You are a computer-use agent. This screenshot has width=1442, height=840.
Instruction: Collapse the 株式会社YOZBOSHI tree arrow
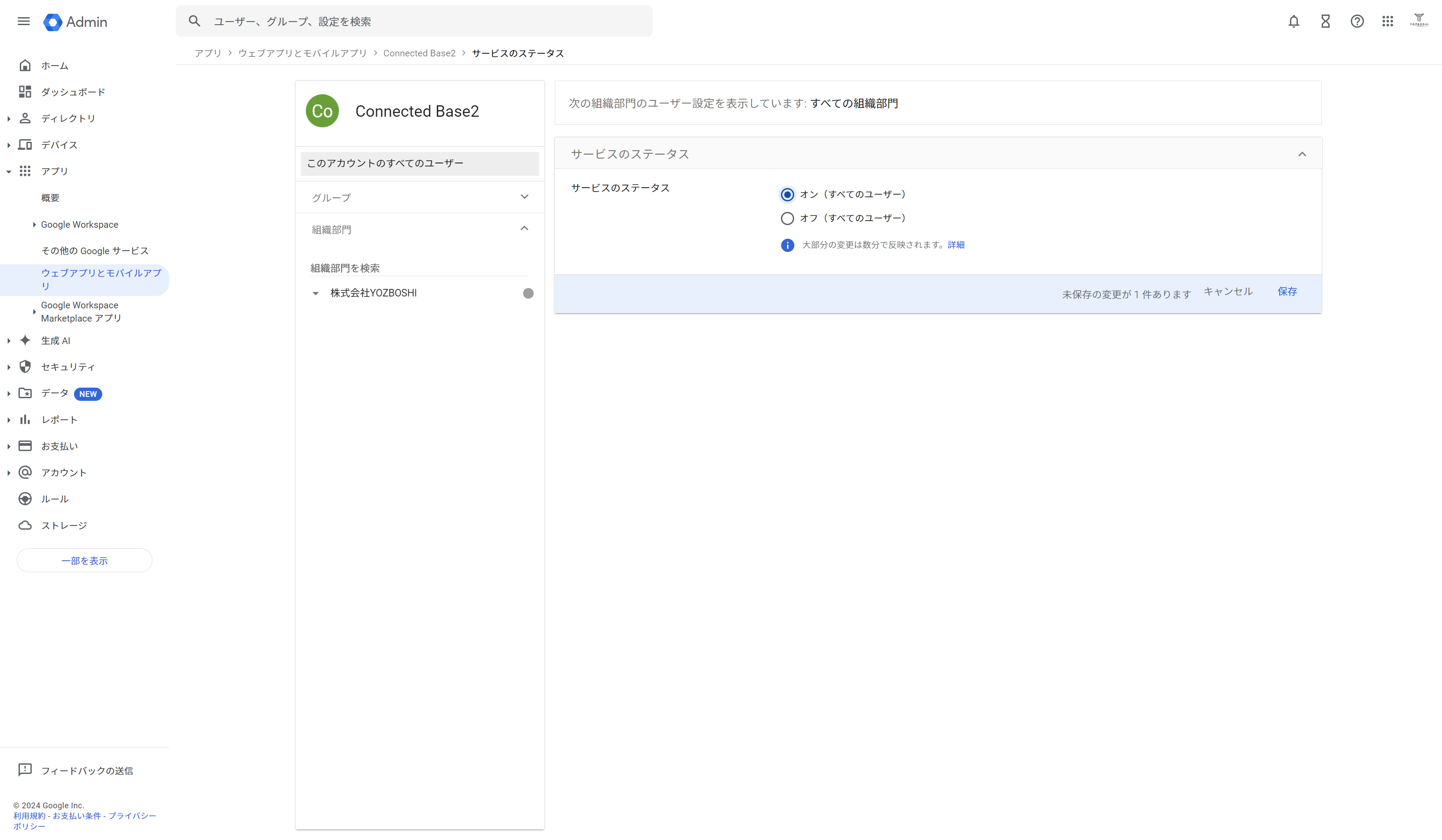click(315, 293)
